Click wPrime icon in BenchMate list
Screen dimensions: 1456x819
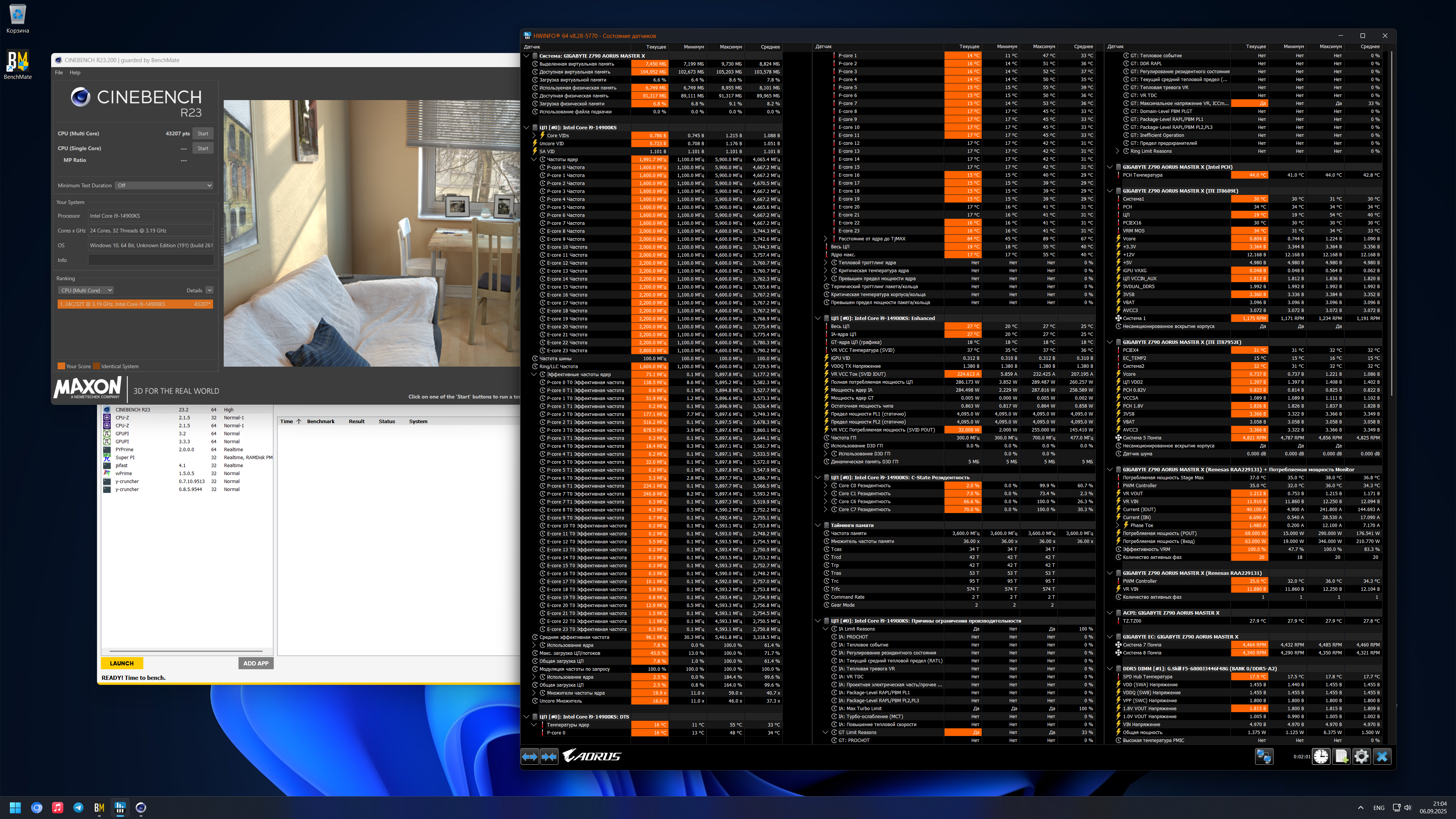click(x=107, y=474)
